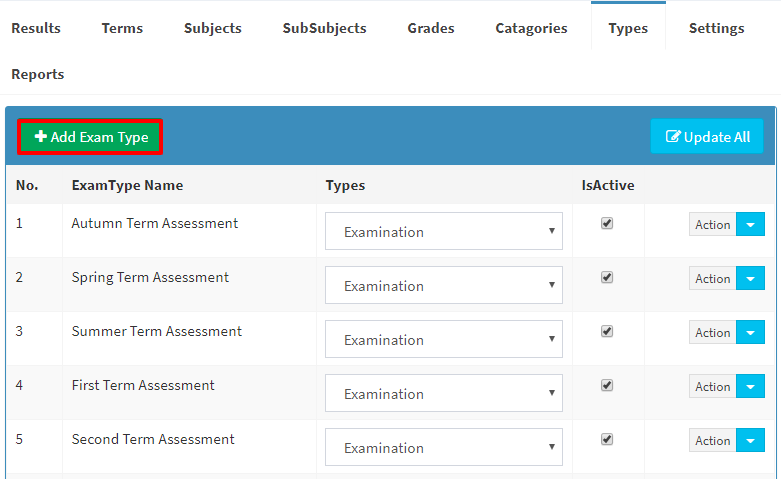The image size is (781, 479).
Task: Select the Catagories tab
Action: pyautogui.click(x=531, y=28)
